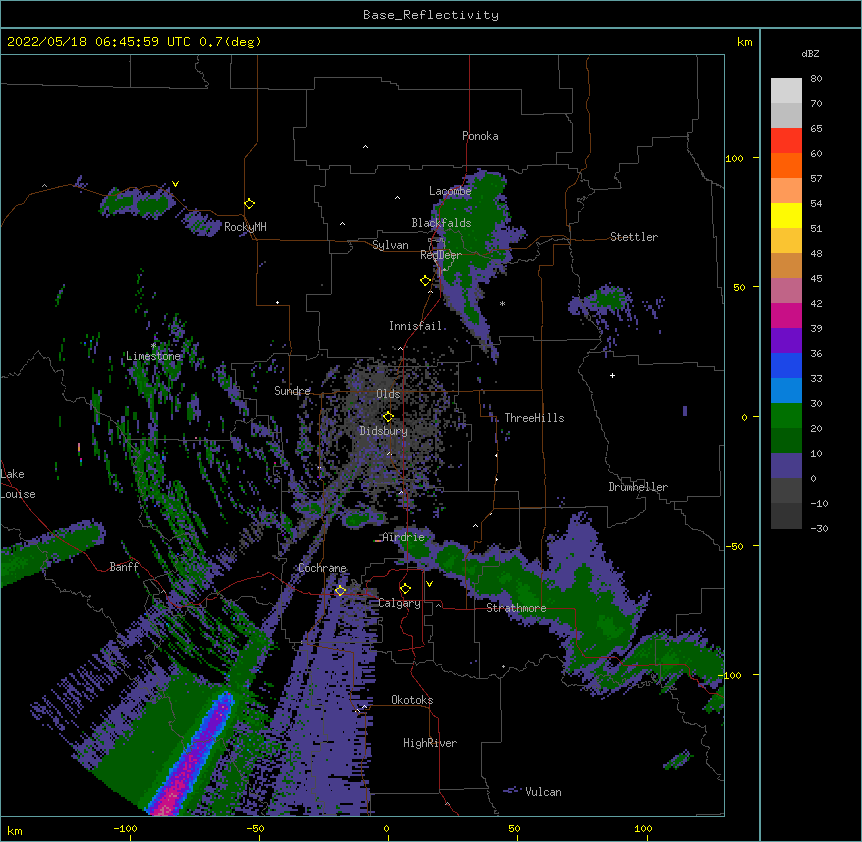Image resolution: width=862 pixels, height=842 pixels.
Task: Click the Banff label
Action: pyautogui.click(x=124, y=567)
